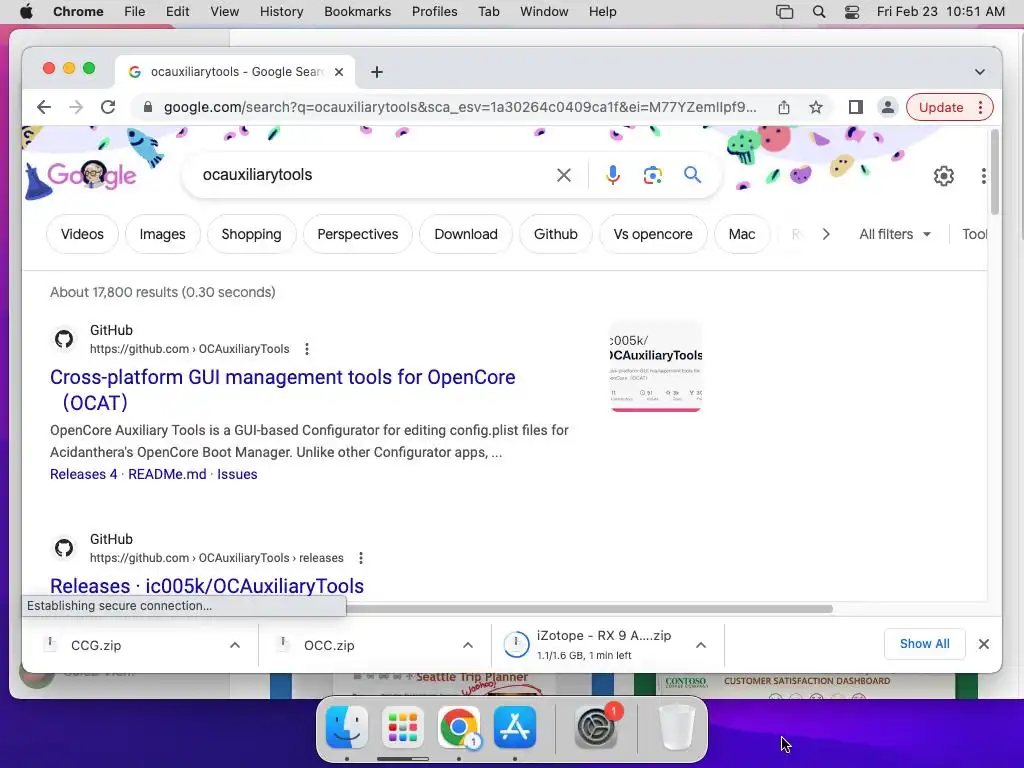Open the Releases 4 sitelink
The width and height of the screenshot is (1024, 768).
84,475
